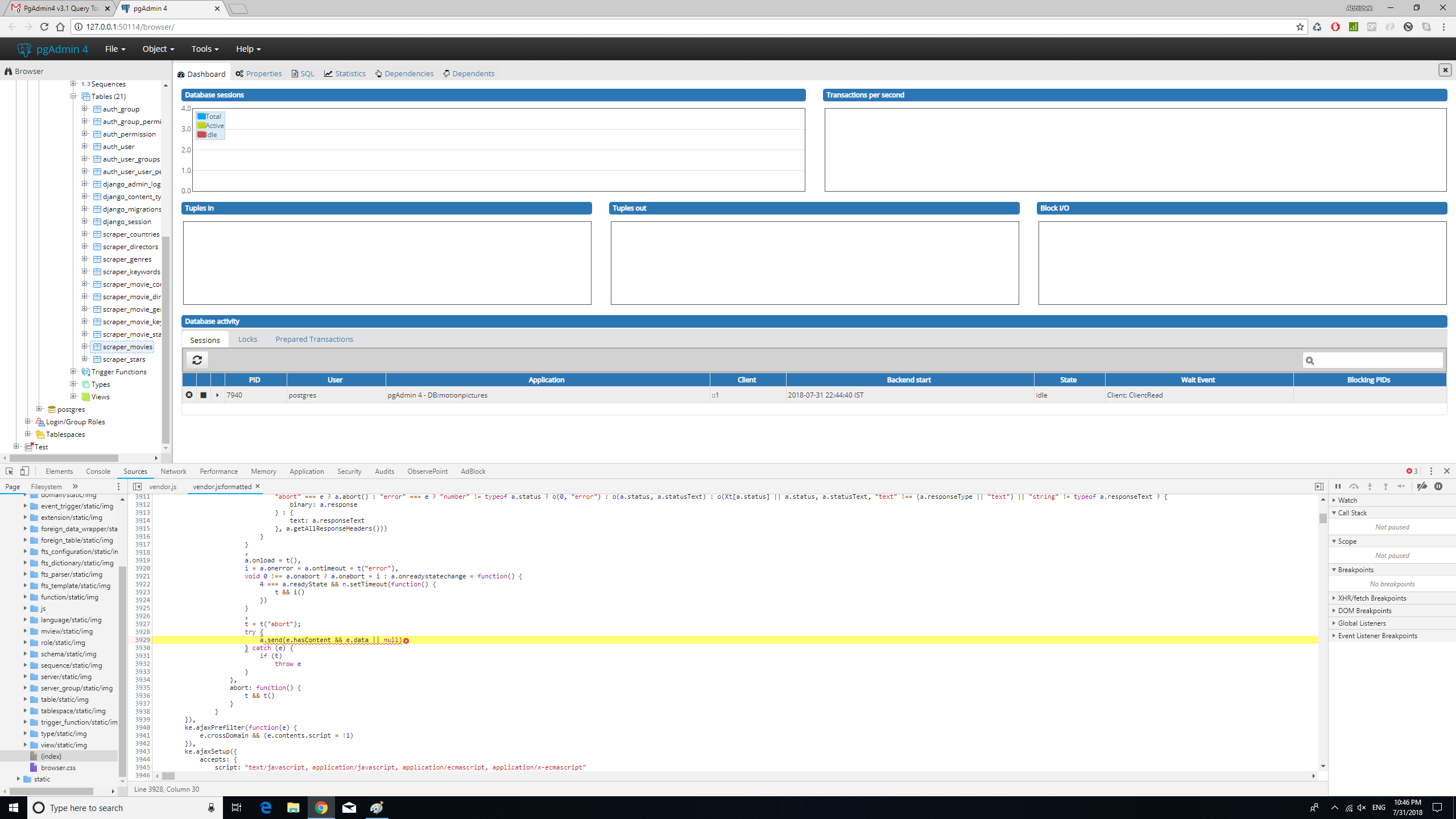Expand the Trigger Functions node
The image size is (1456, 819).
tap(73, 371)
